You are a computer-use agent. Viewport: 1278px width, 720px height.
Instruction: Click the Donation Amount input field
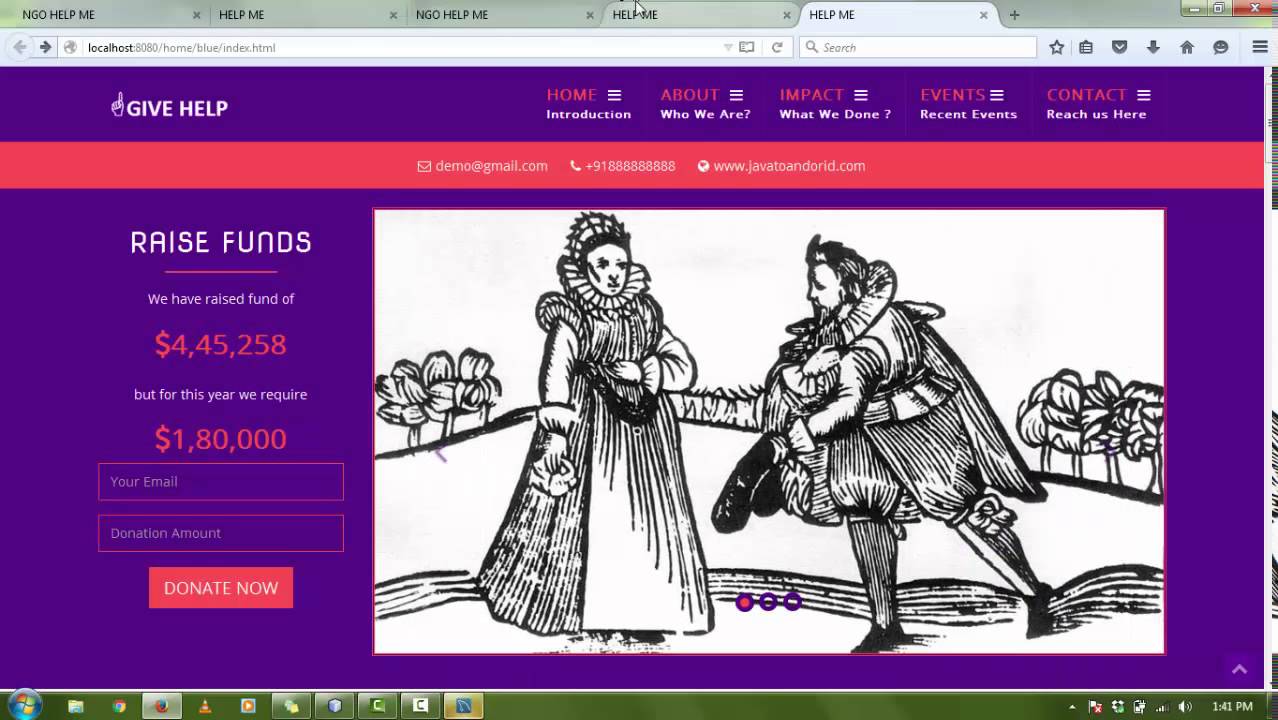pyautogui.click(x=221, y=533)
